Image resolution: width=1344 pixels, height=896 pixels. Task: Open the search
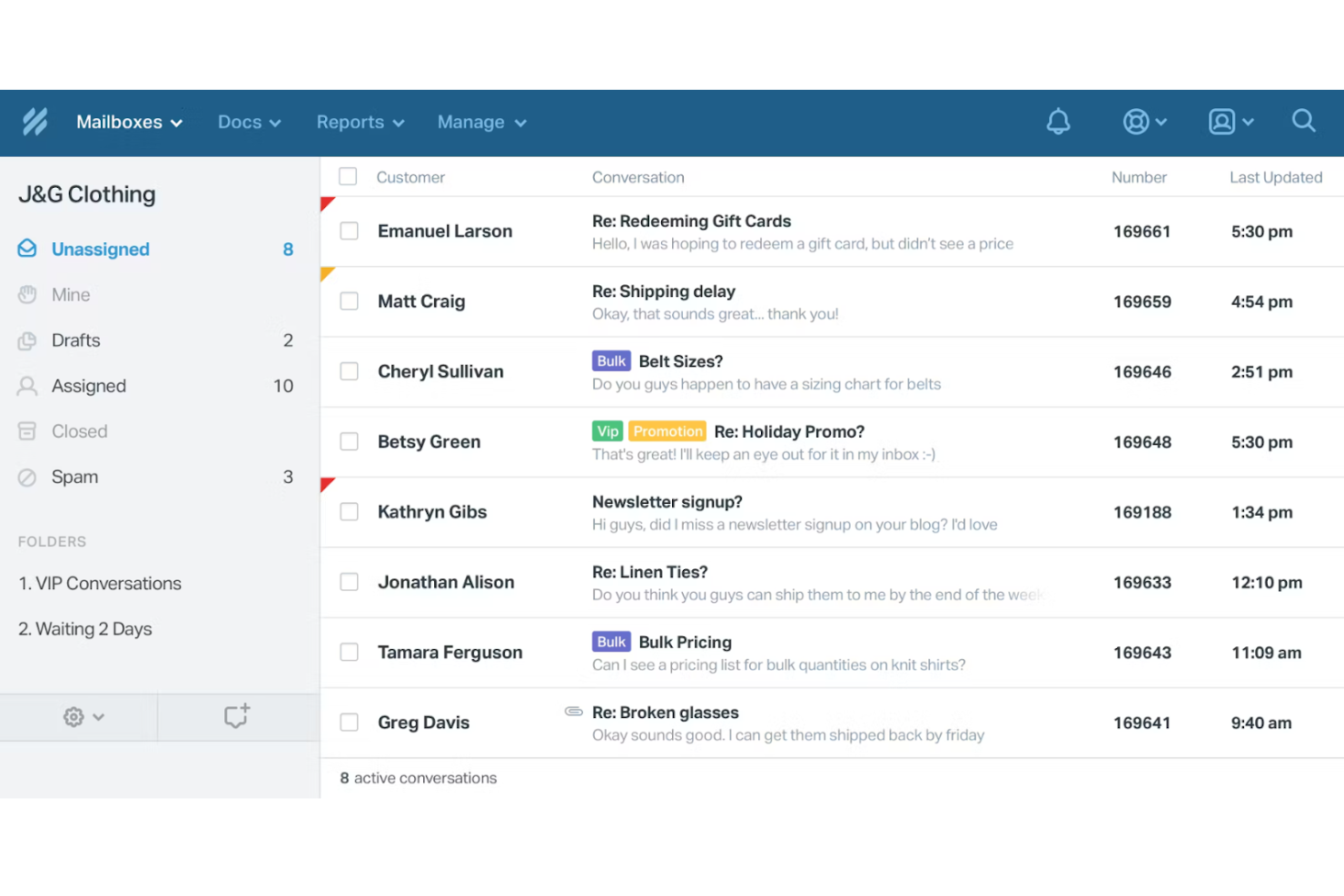point(1303,122)
